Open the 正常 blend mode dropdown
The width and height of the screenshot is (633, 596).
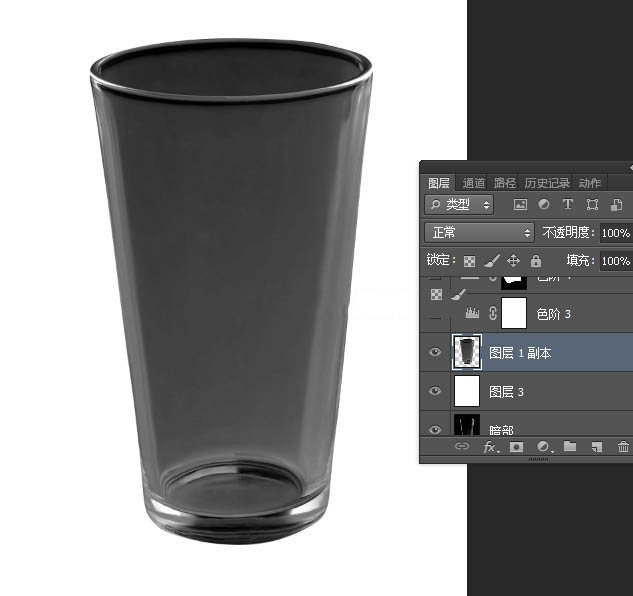[x=479, y=233]
